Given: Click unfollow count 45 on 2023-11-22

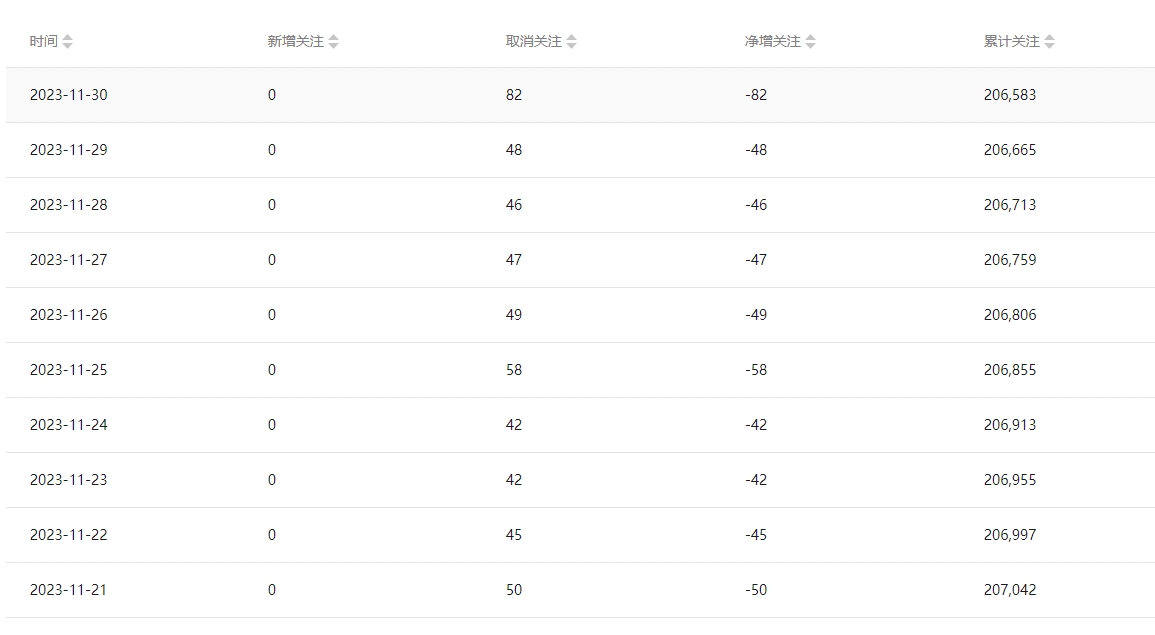Looking at the screenshot, I should point(514,535).
